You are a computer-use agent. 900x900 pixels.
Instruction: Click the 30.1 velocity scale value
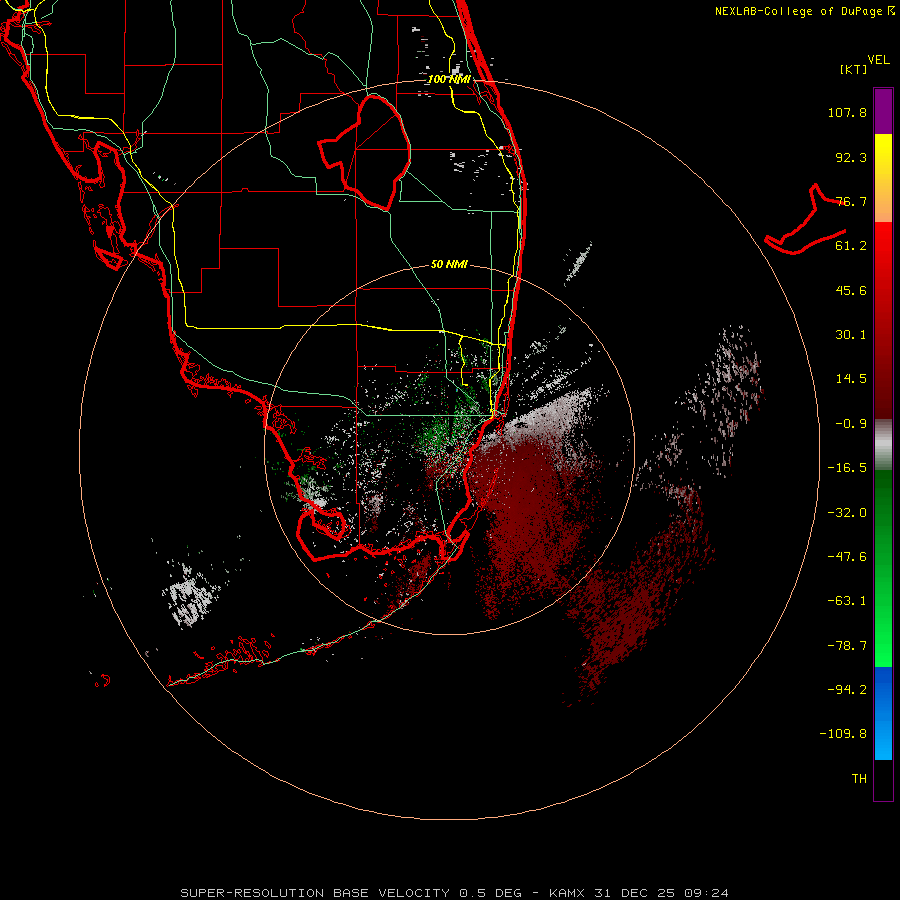851,335
